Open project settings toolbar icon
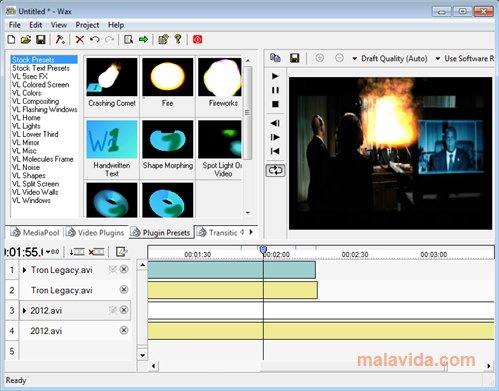 (x=128, y=40)
